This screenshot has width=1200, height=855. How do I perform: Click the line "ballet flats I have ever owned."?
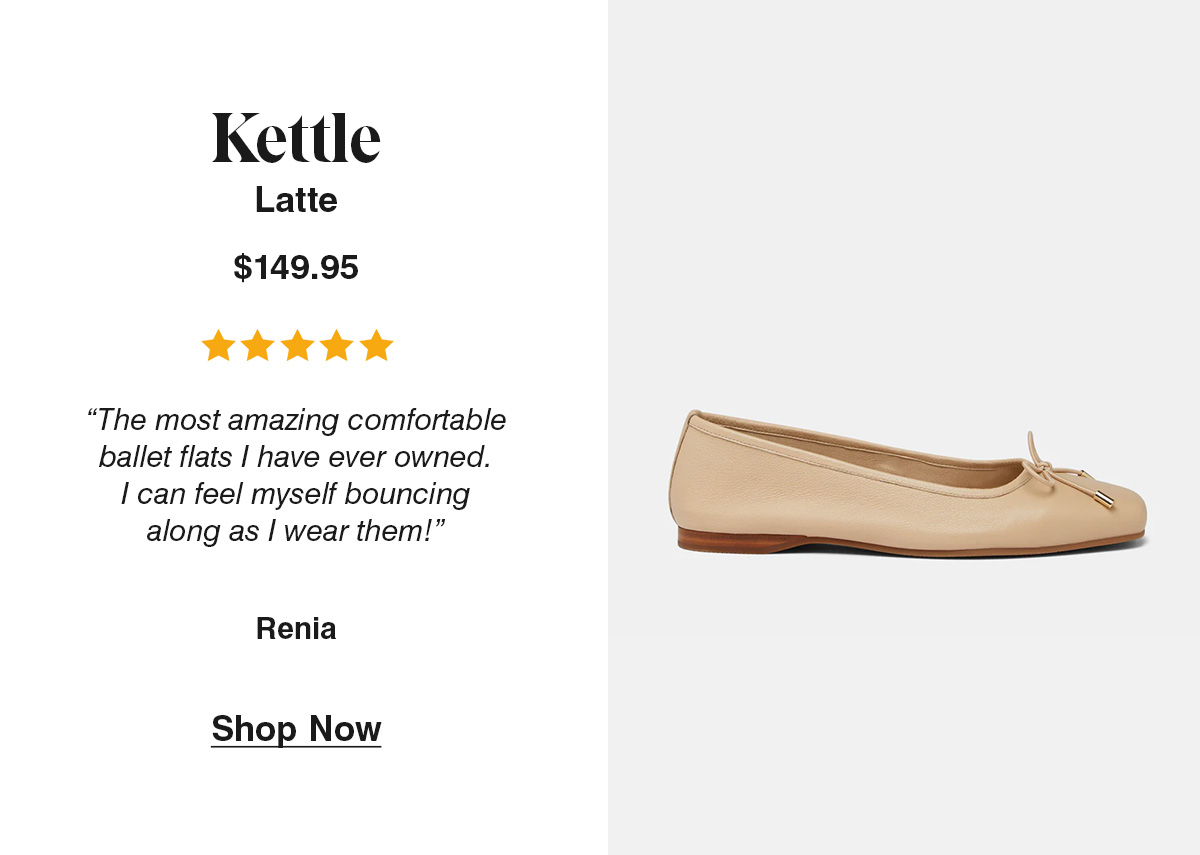[x=296, y=457]
